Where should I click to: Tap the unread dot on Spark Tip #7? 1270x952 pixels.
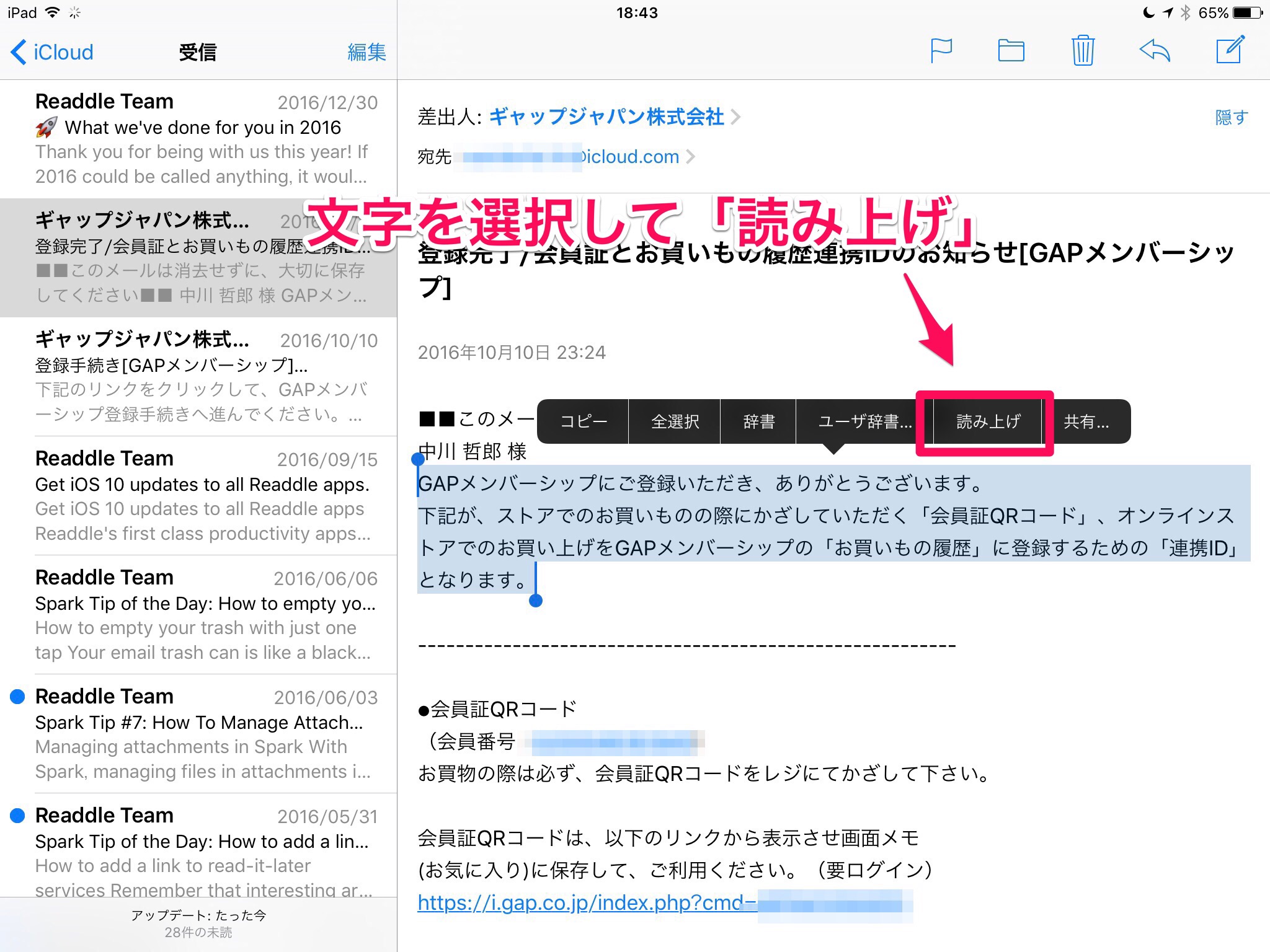[18, 697]
